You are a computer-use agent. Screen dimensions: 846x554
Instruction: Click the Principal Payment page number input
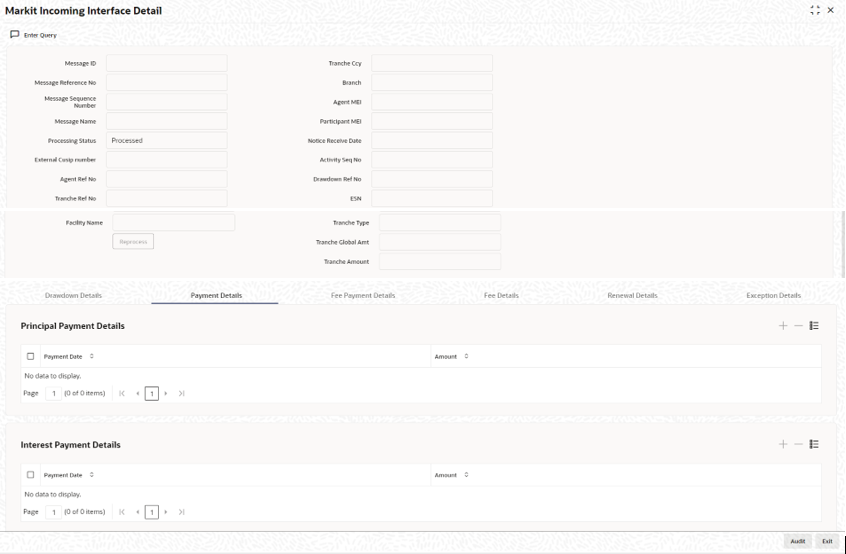[53, 393]
